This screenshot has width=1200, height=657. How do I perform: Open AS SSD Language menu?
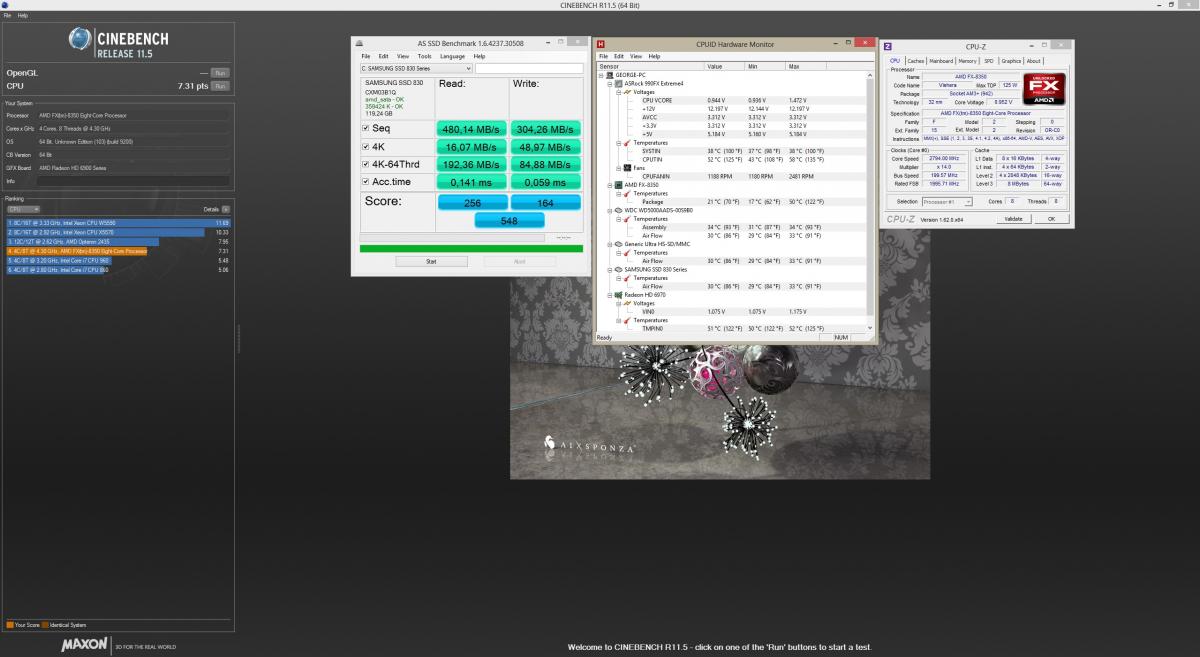pos(452,56)
